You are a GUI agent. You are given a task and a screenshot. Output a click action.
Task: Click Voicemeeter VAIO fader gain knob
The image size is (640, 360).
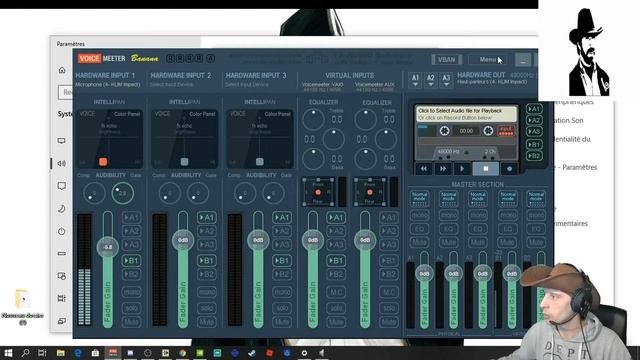313,240
